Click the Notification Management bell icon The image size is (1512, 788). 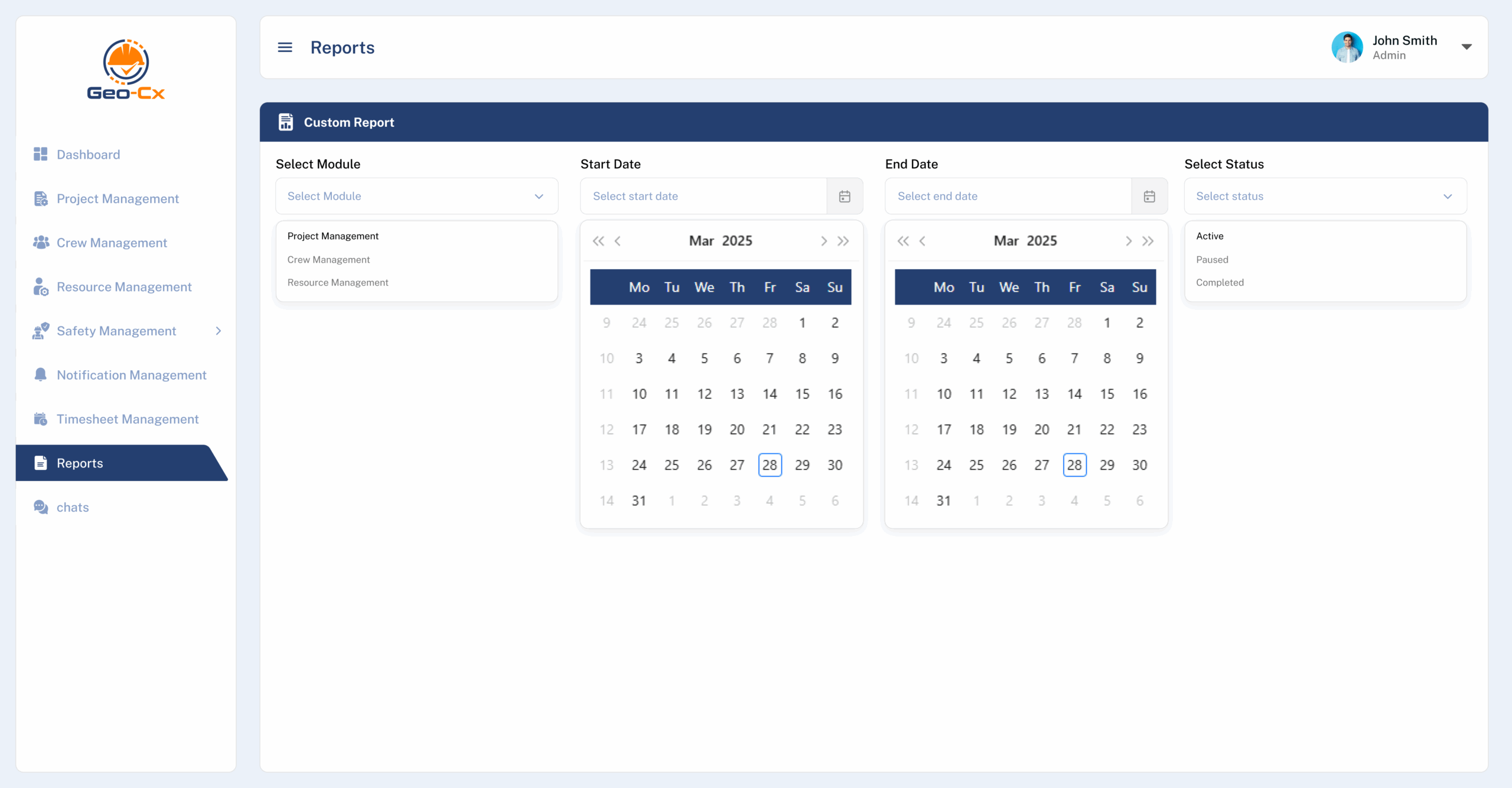(40, 375)
